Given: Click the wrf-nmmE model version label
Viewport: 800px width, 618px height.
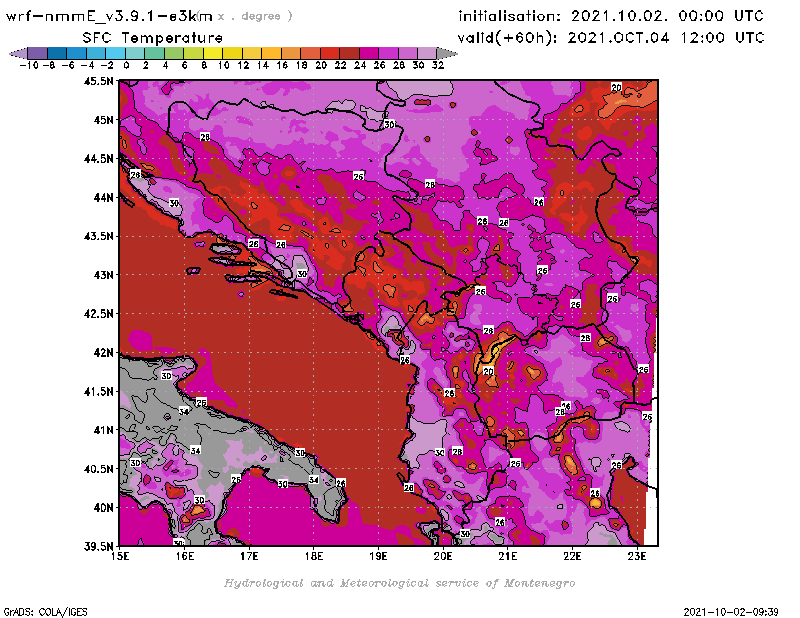Looking at the screenshot, I should (x=110, y=16).
